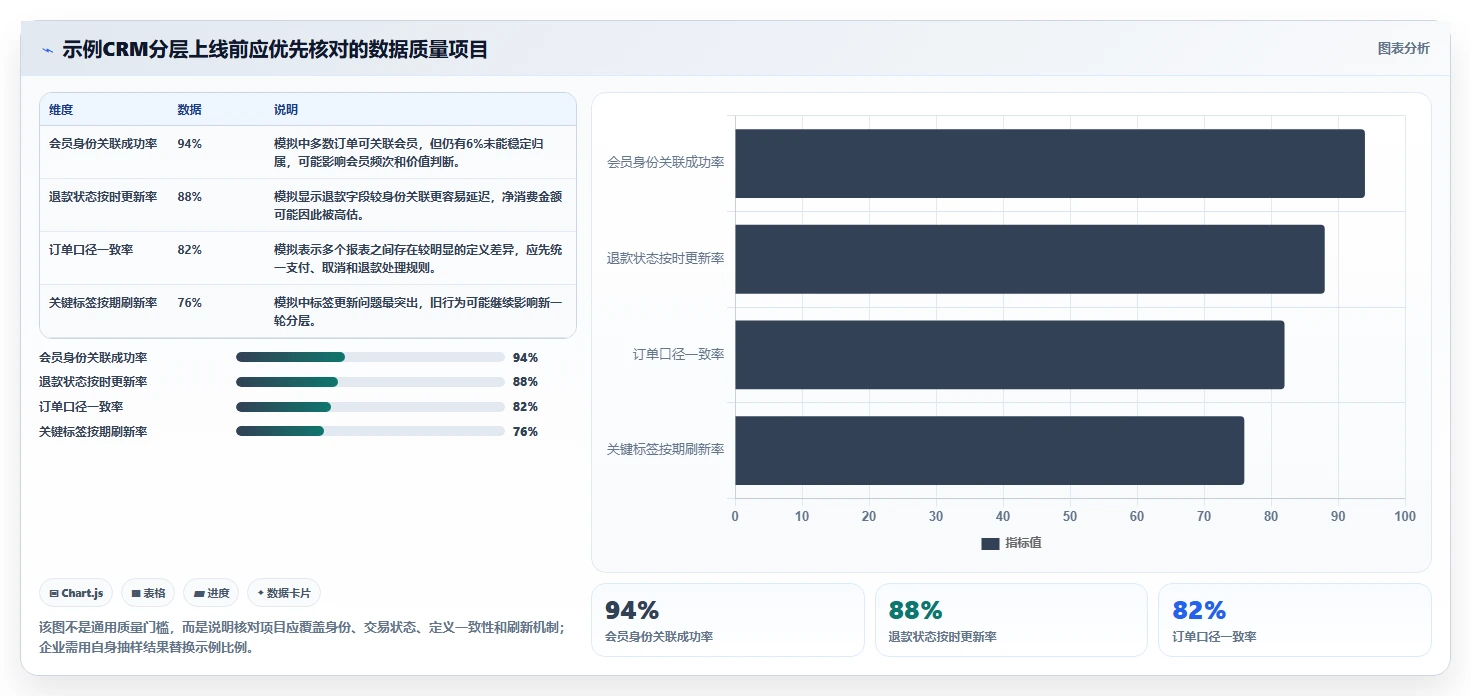The width and height of the screenshot is (1471, 696).
Task: Click x-axis tick label 100
Action: 1405,516
